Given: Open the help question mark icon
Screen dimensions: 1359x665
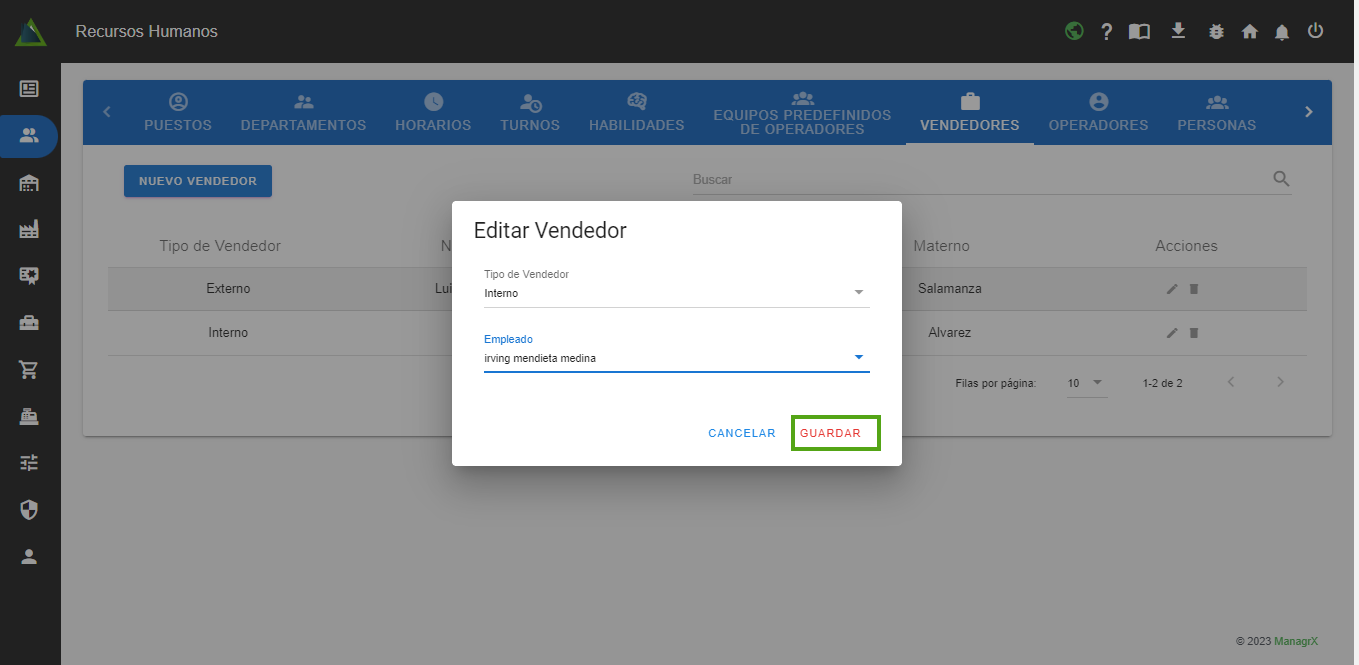Looking at the screenshot, I should pos(1106,32).
